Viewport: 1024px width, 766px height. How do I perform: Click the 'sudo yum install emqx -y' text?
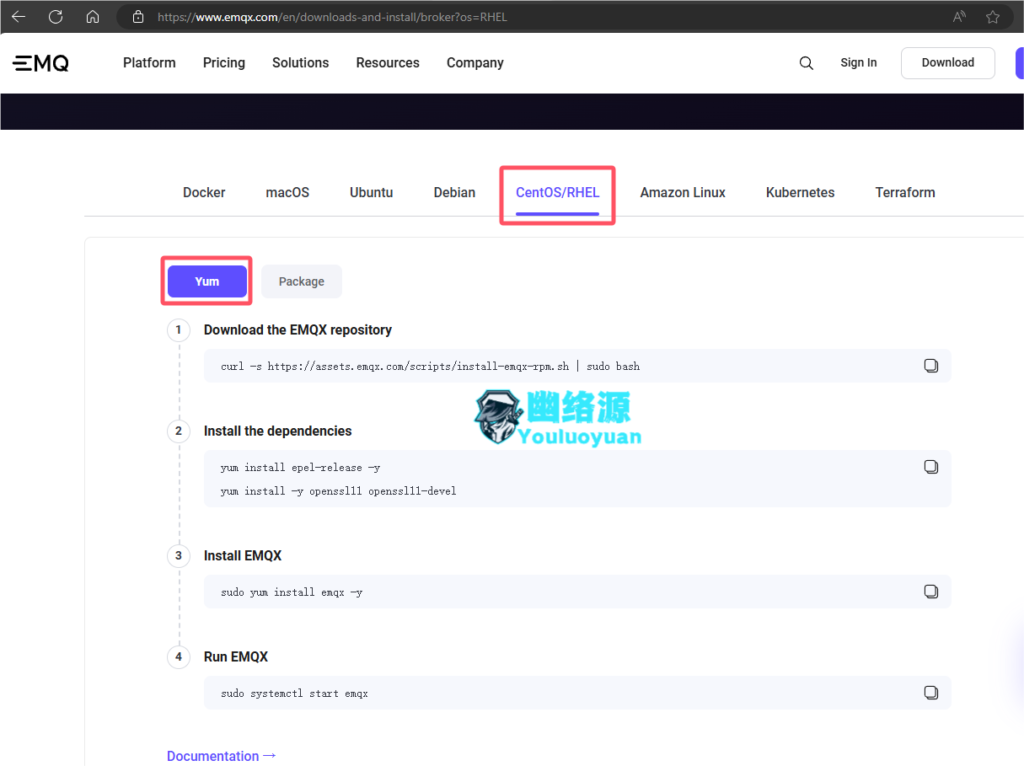(x=291, y=592)
